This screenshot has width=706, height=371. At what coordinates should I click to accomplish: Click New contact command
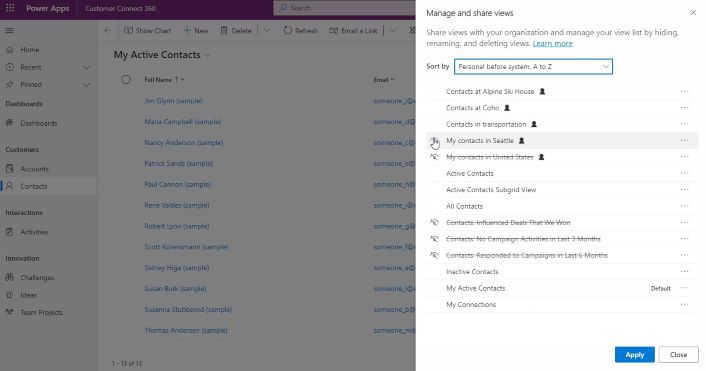click(x=196, y=31)
